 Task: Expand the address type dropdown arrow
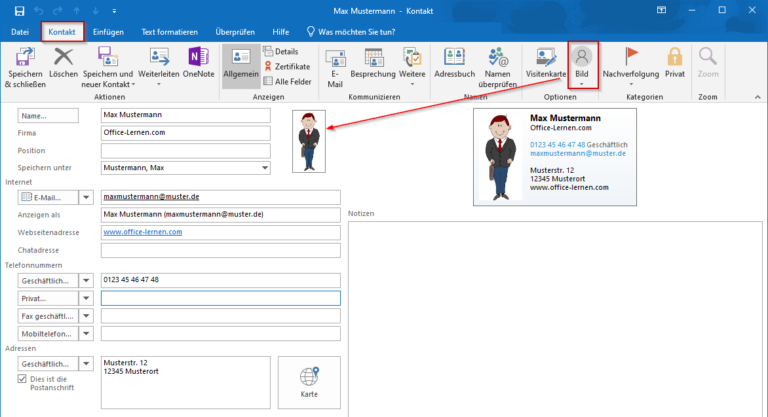(x=86, y=364)
